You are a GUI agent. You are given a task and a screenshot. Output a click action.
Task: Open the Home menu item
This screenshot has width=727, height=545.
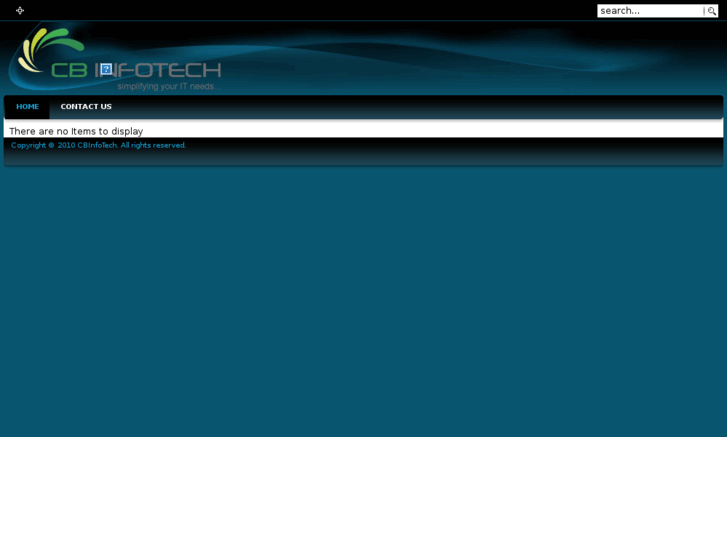tap(27, 106)
